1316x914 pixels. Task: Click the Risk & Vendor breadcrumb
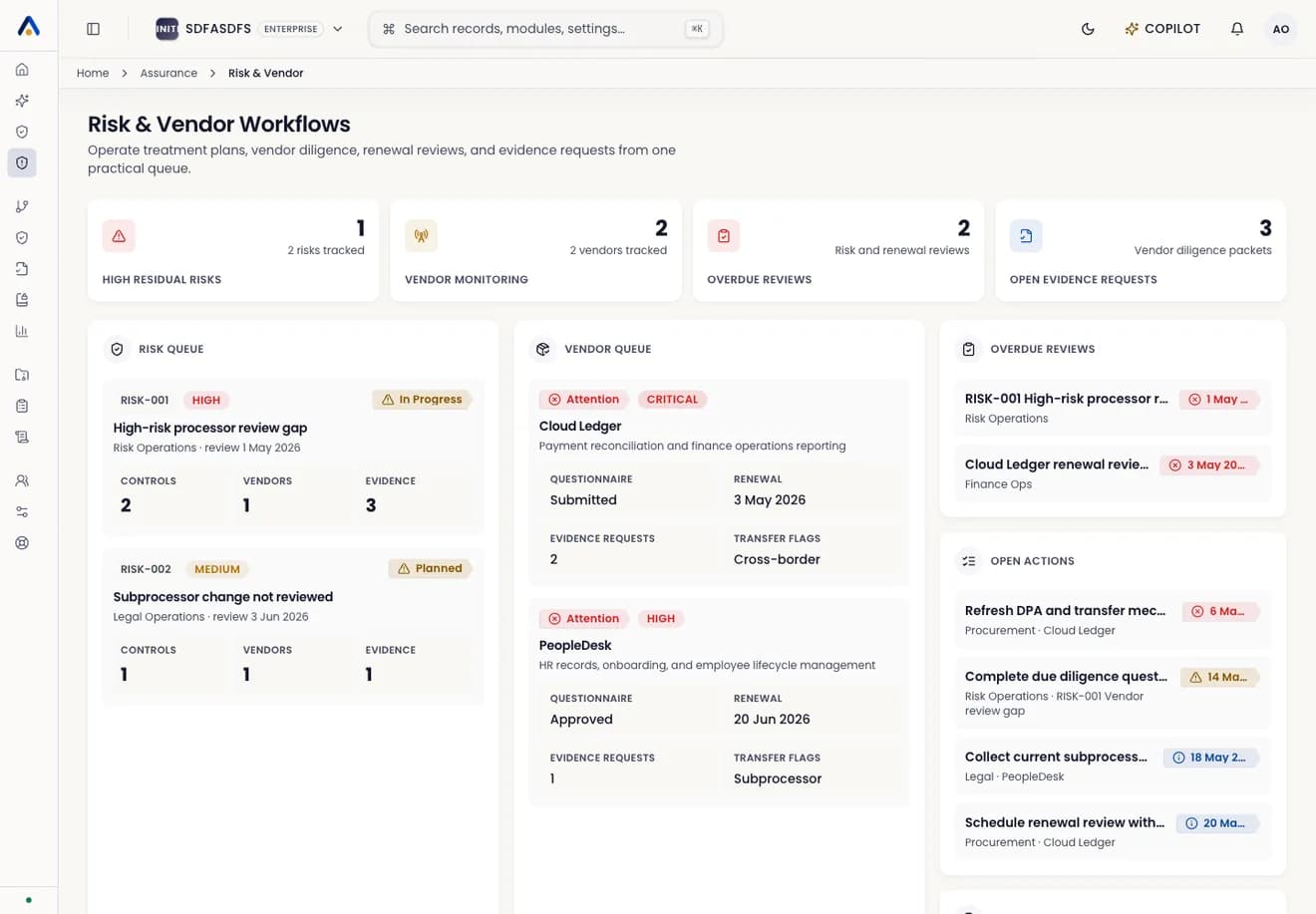point(265,73)
